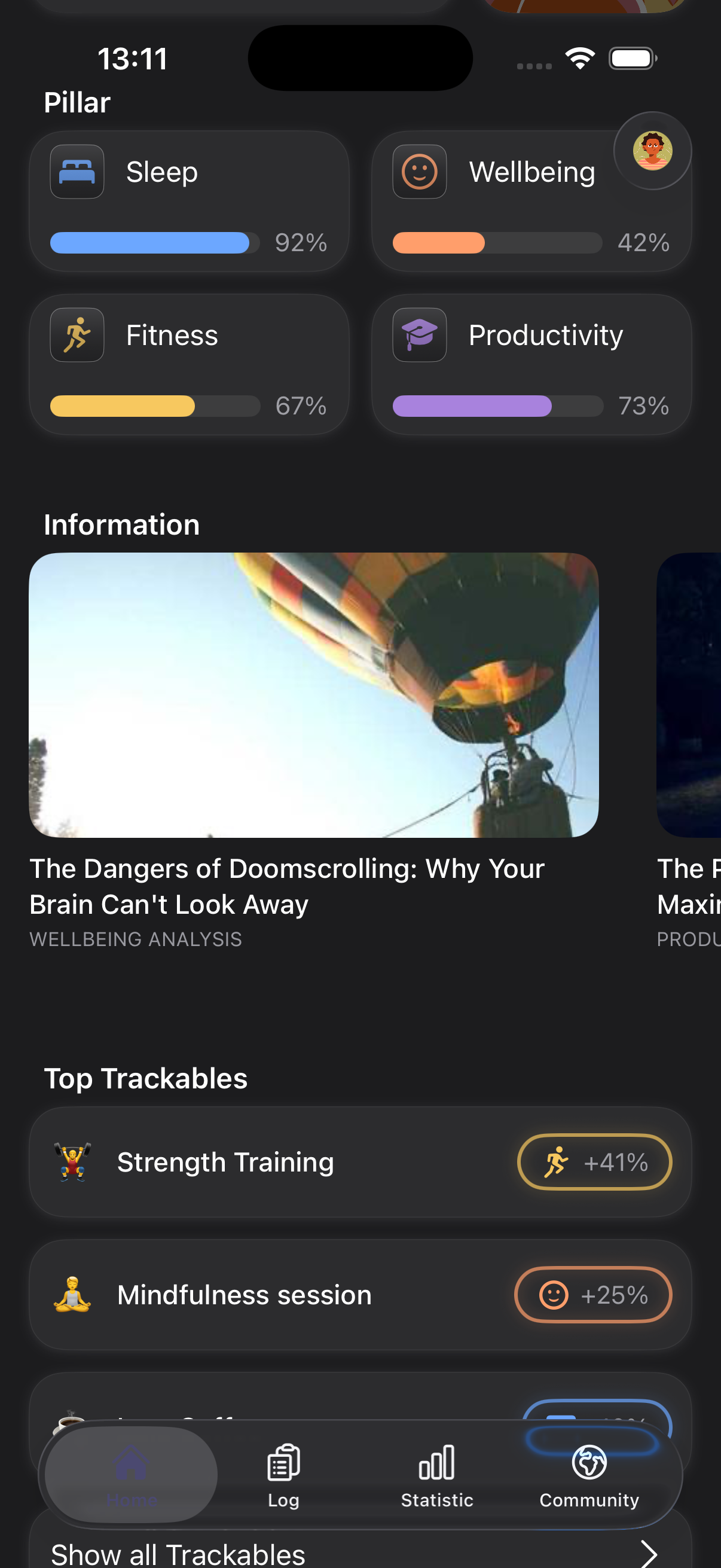Tap the Sleep bed icon
The width and height of the screenshot is (721, 1568).
point(77,172)
